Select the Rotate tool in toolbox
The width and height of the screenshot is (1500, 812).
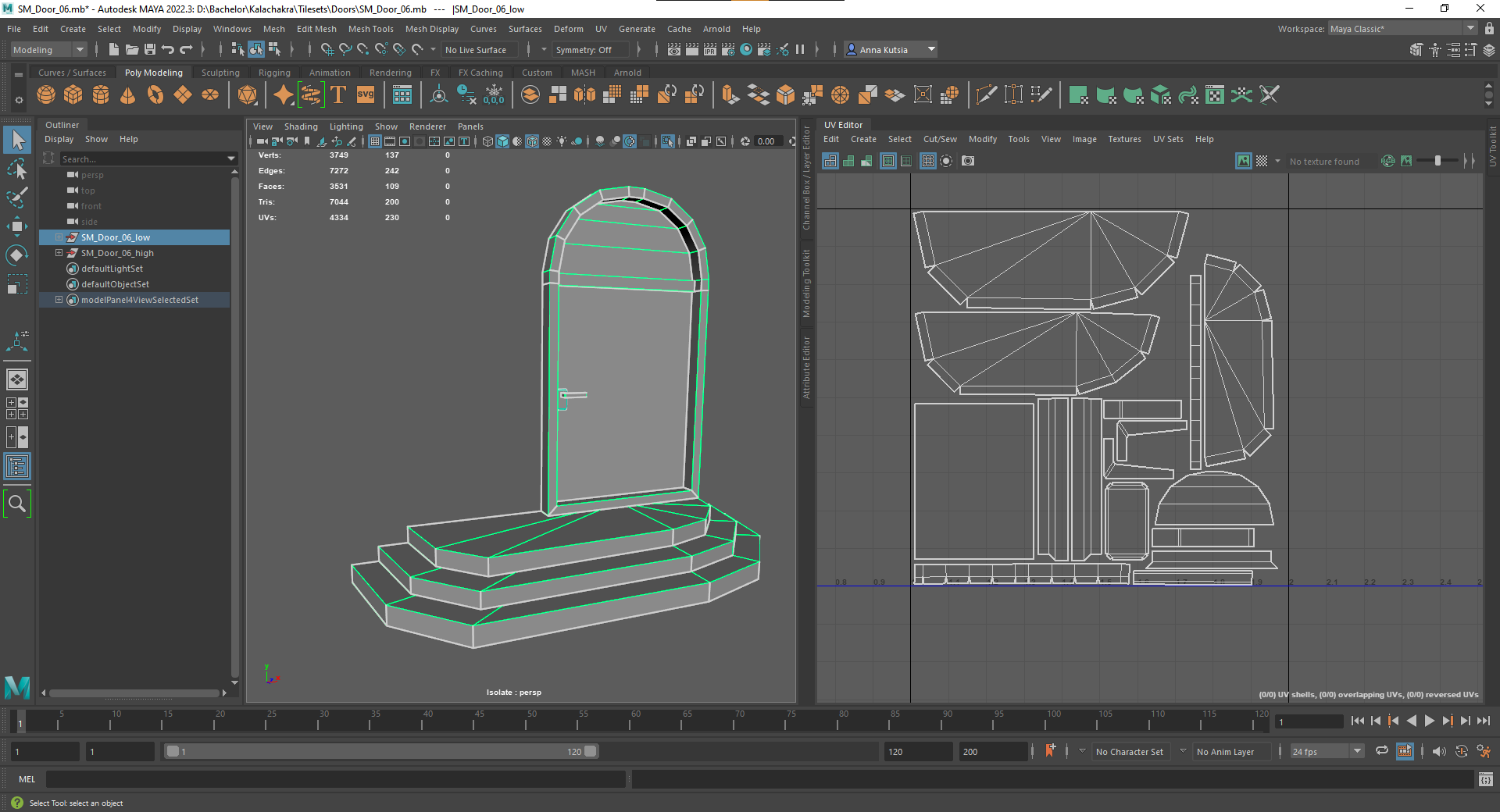pos(17,255)
